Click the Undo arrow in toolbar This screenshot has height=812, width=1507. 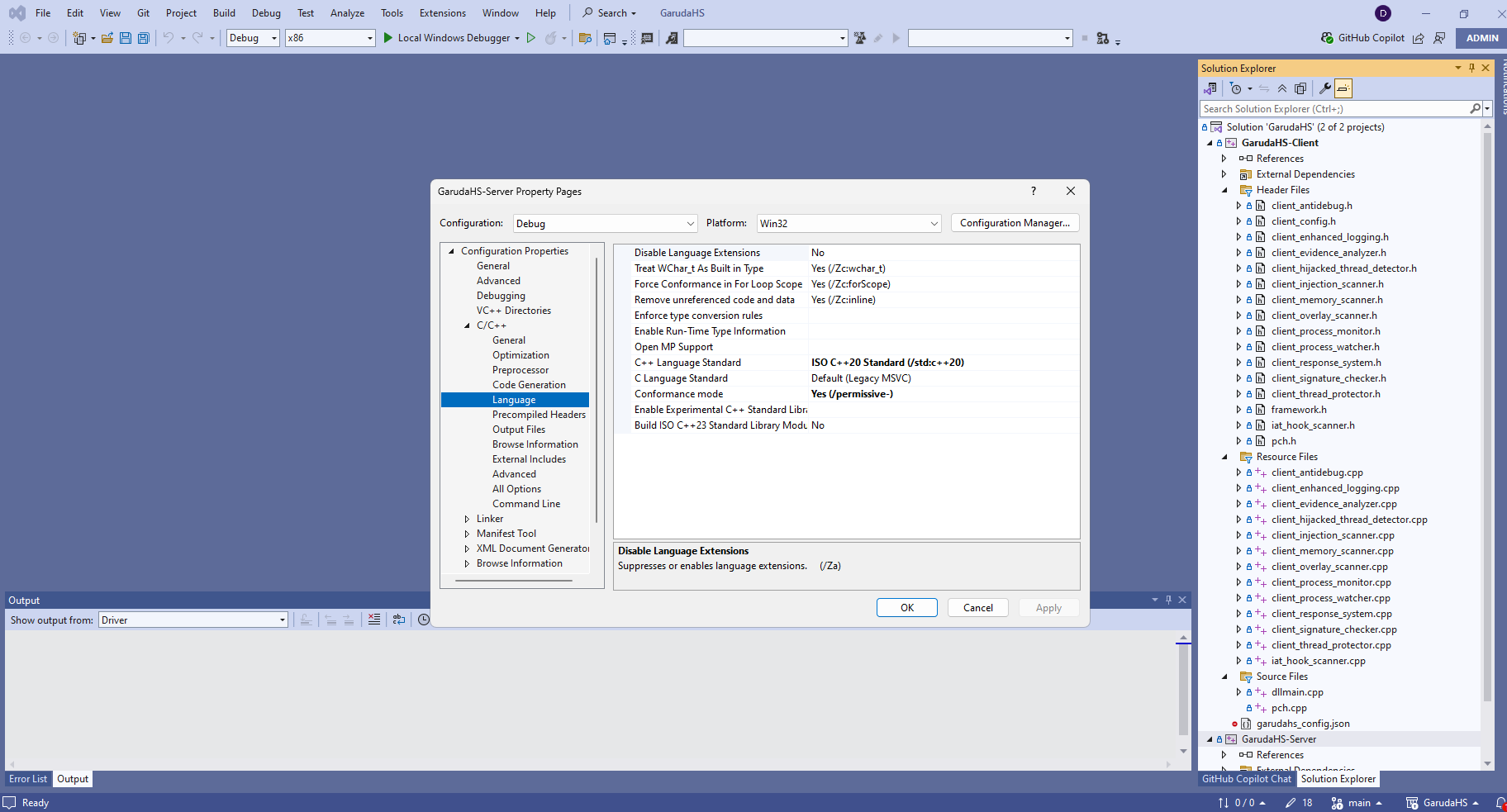click(x=169, y=38)
